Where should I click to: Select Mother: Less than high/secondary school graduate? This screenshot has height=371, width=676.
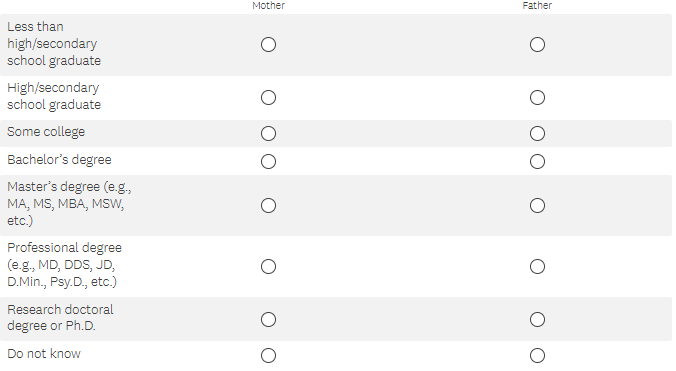coord(268,44)
